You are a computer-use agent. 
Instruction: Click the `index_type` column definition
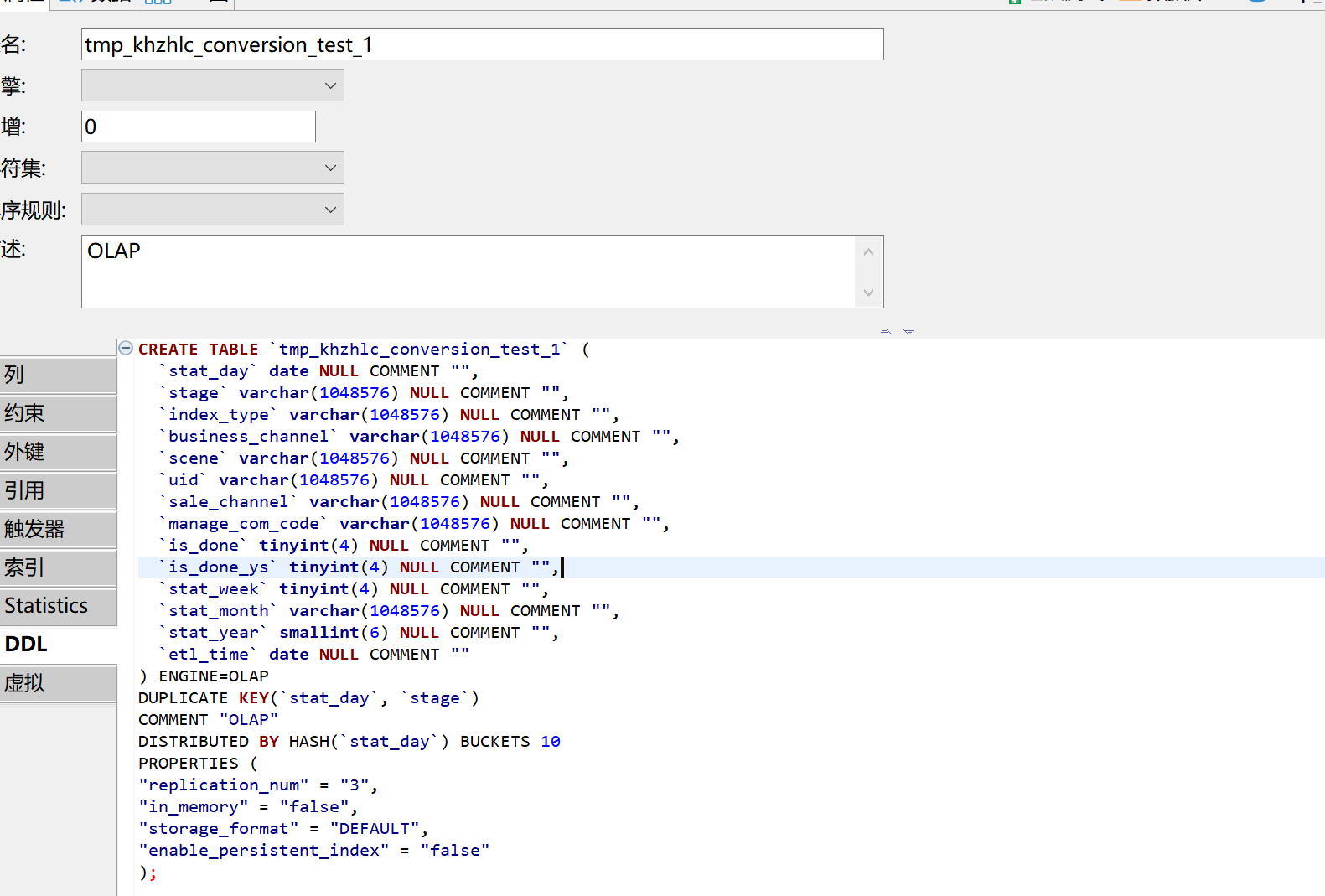click(x=389, y=415)
